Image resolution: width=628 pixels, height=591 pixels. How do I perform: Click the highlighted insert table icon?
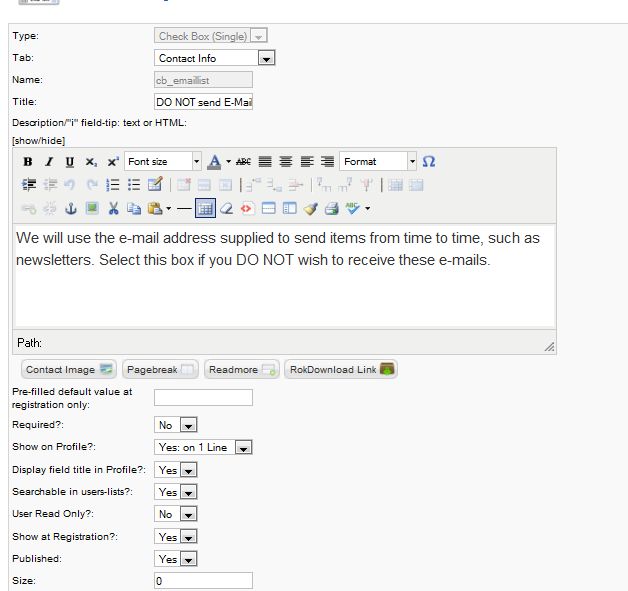[205, 209]
